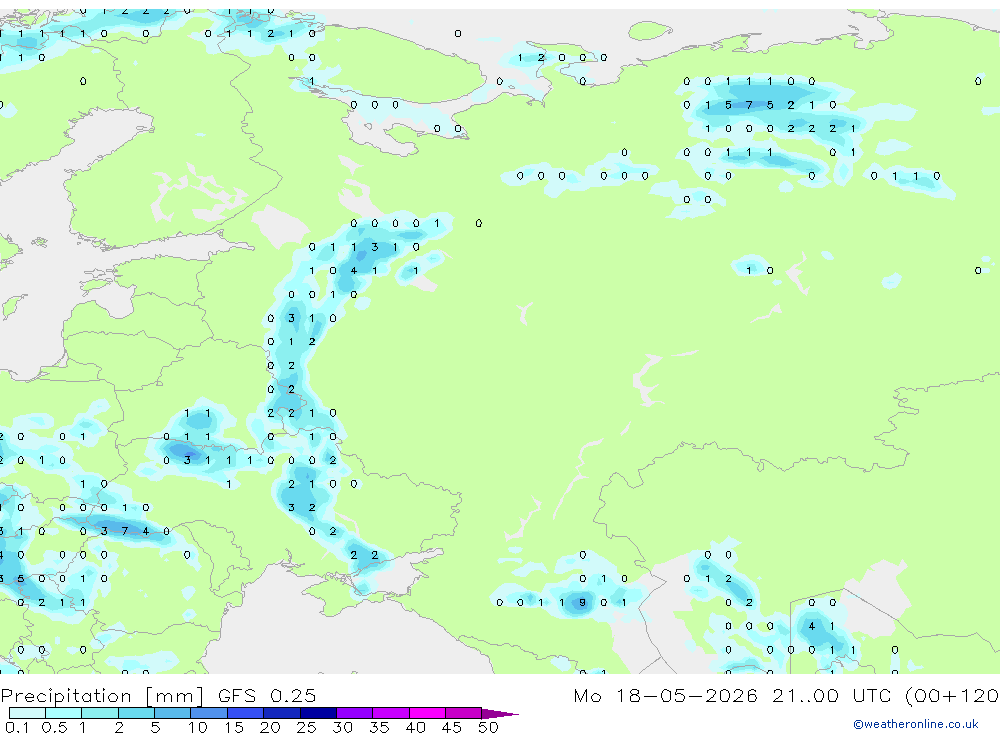Select the 2–5 mm legend color swatch
The image size is (1000, 733).
pyautogui.click(x=136, y=713)
